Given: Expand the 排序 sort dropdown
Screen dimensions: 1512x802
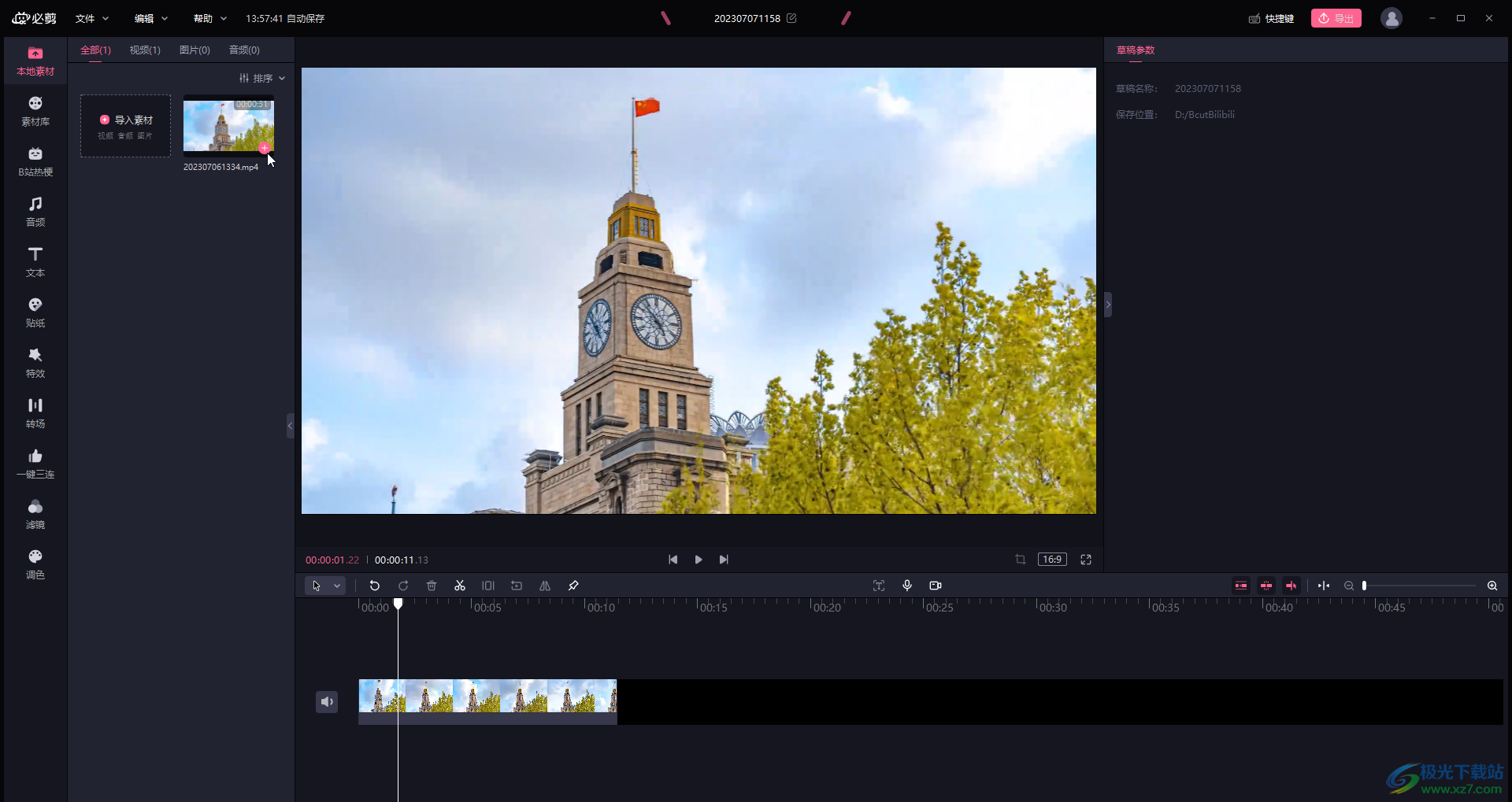Looking at the screenshot, I should 262,78.
